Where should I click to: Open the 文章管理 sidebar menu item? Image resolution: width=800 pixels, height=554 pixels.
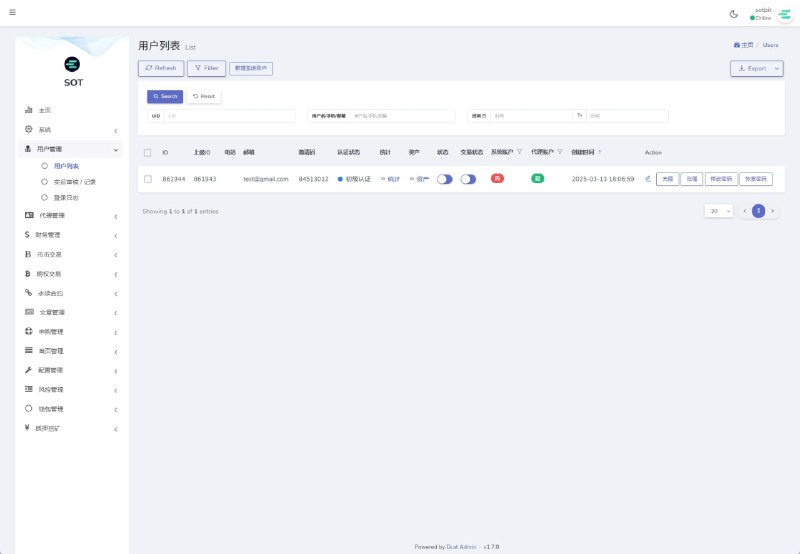coord(71,312)
